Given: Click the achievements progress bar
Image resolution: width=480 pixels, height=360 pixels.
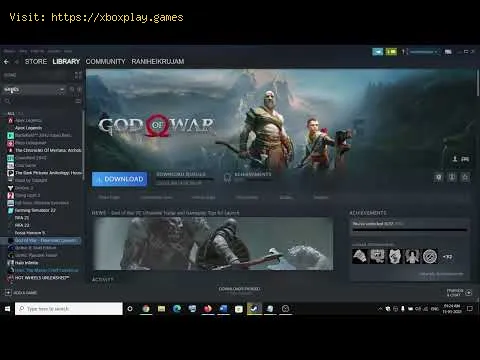Looking at the screenshot, I should point(409,230).
